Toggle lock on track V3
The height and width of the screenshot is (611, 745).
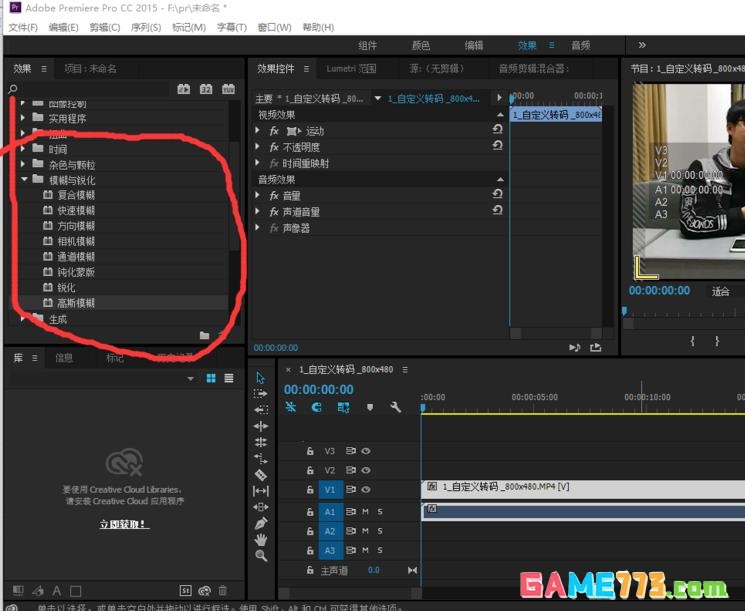coord(310,451)
